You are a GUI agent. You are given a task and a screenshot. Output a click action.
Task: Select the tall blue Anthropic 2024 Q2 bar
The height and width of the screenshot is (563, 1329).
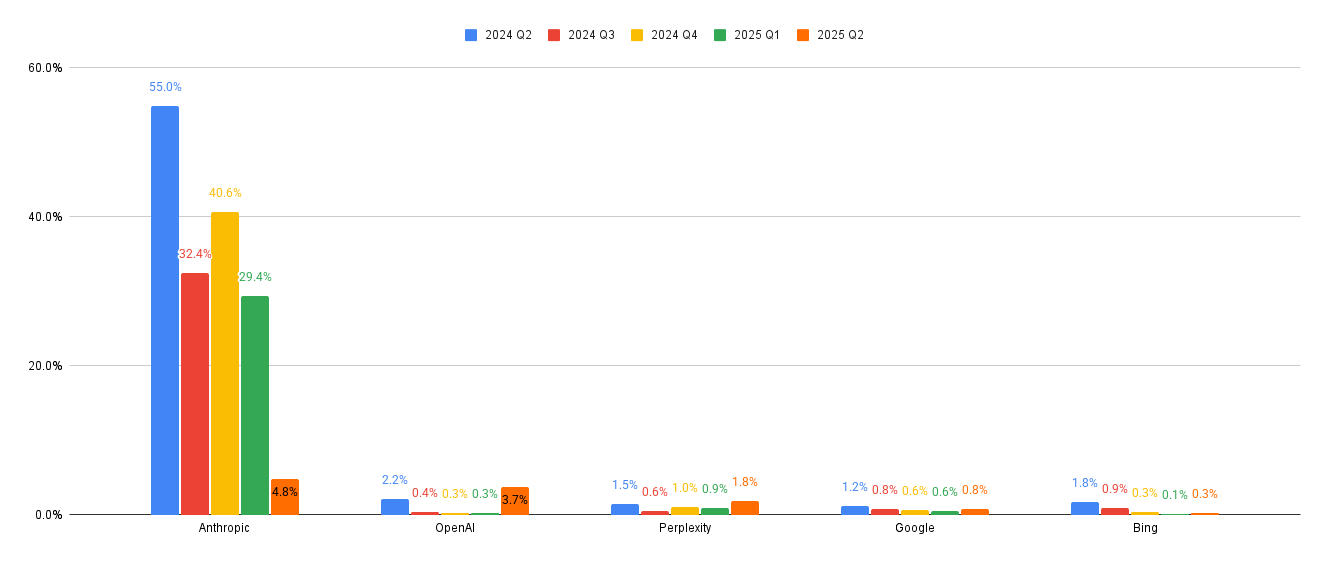[x=165, y=310]
